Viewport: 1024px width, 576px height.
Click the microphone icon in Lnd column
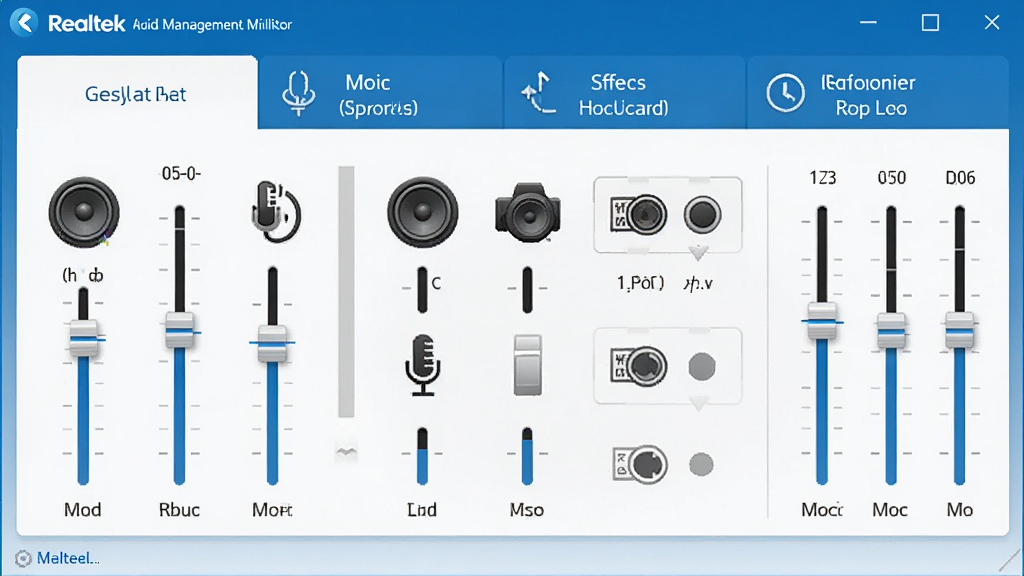pyautogui.click(x=423, y=365)
